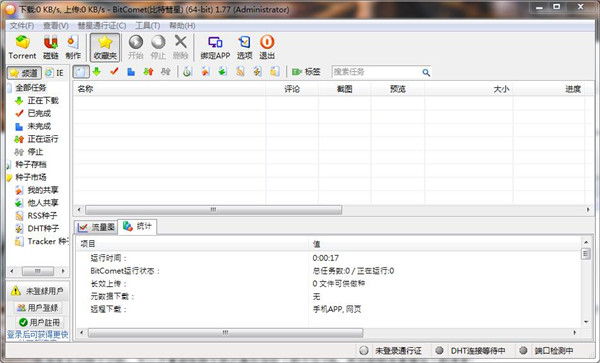Viewport: 600px width, 363px height.
Task: Click the 用户登录 user login button
Action: 38,308
